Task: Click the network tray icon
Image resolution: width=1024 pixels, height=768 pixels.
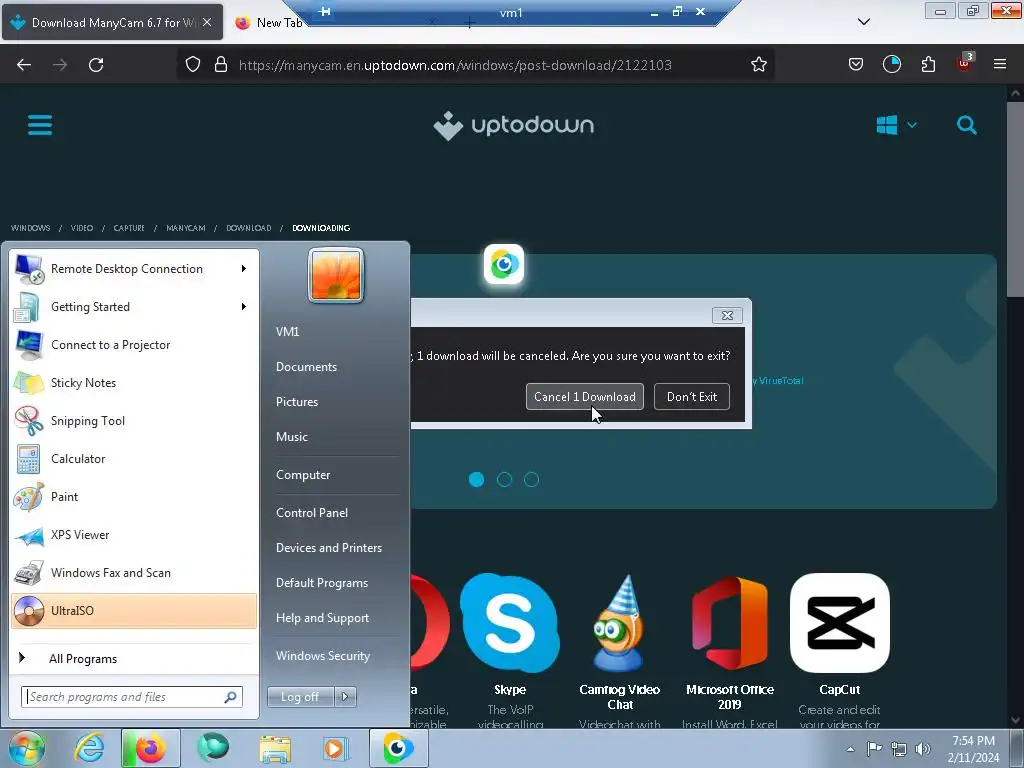Action: click(899, 749)
